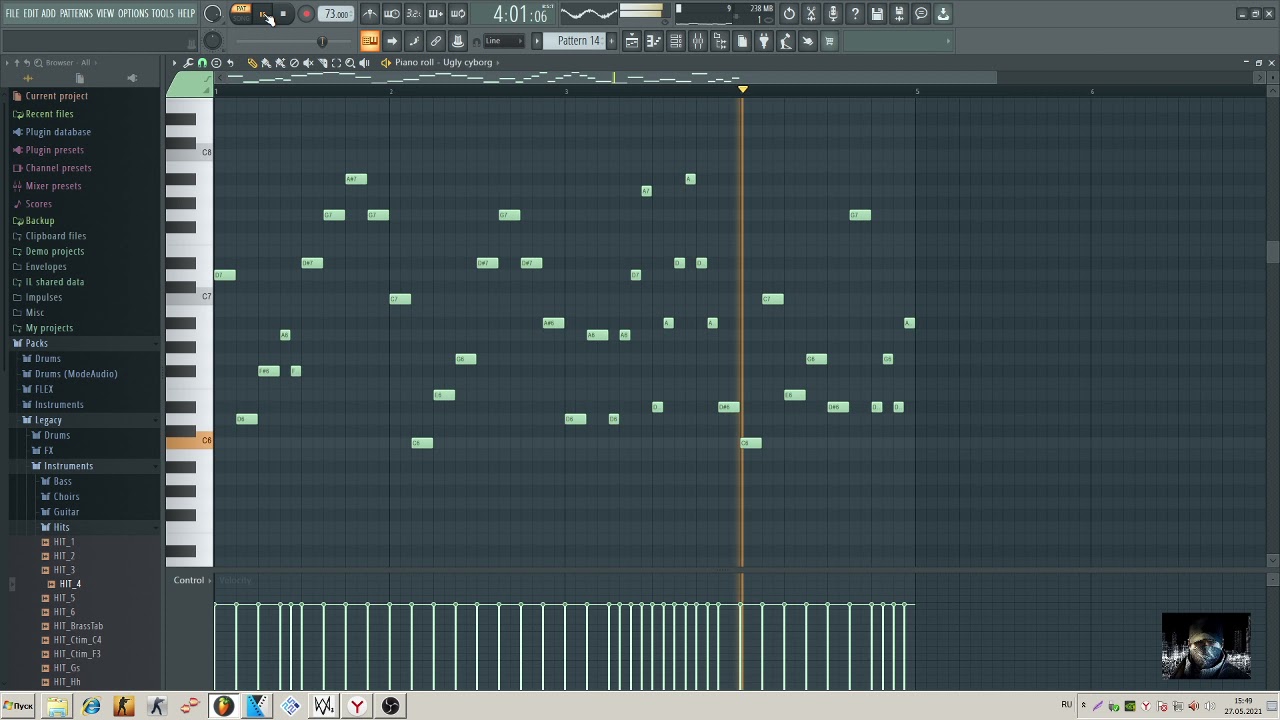Enable the Record button
Image resolution: width=1280 pixels, height=720 pixels.
click(306, 14)
